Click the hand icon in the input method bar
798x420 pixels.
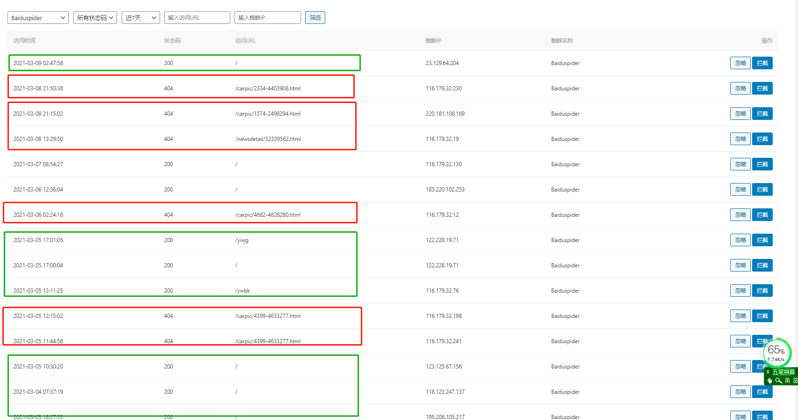tap(769, 380)
